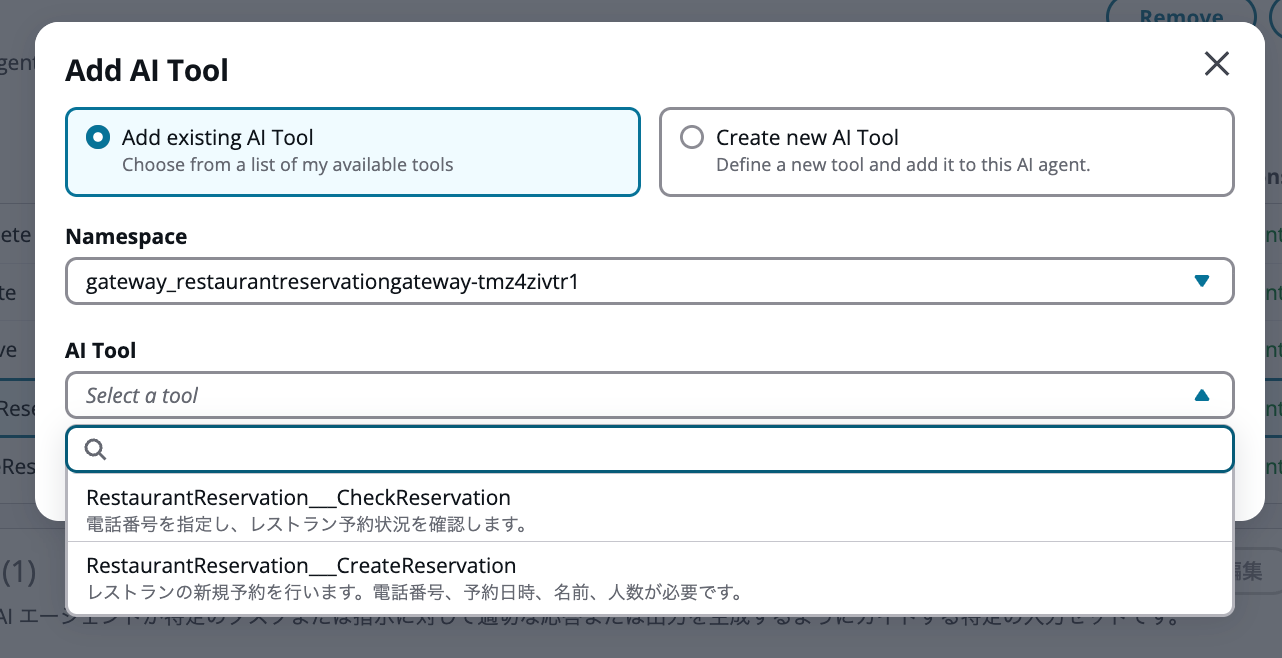Open the "Select a tool" dropdown
Image resolution: width=1282 pixels, height=658 pixels.
pos(649,394)
